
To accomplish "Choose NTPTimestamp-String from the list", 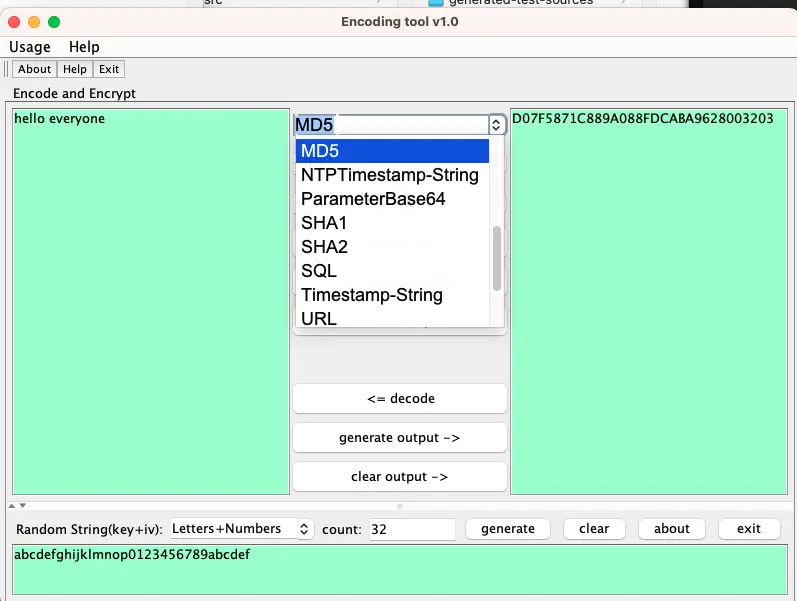I will [392, 175].
